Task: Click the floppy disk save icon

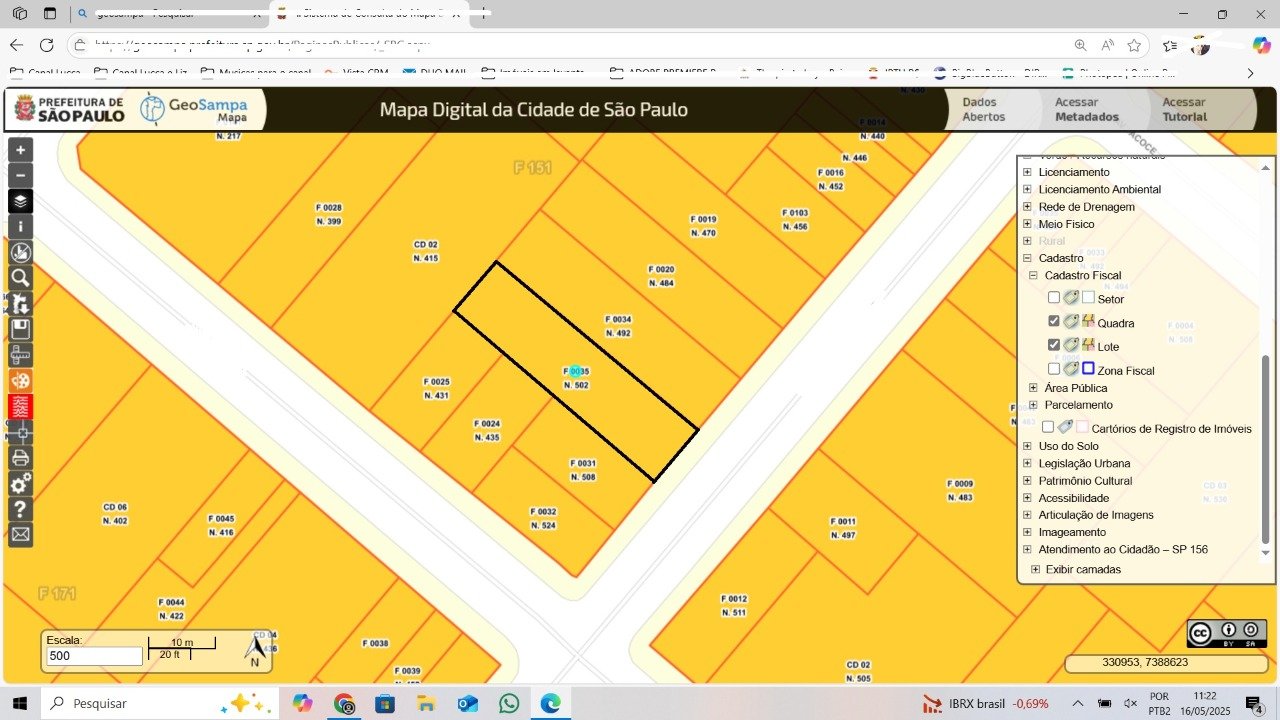Action: click(20, 329)
